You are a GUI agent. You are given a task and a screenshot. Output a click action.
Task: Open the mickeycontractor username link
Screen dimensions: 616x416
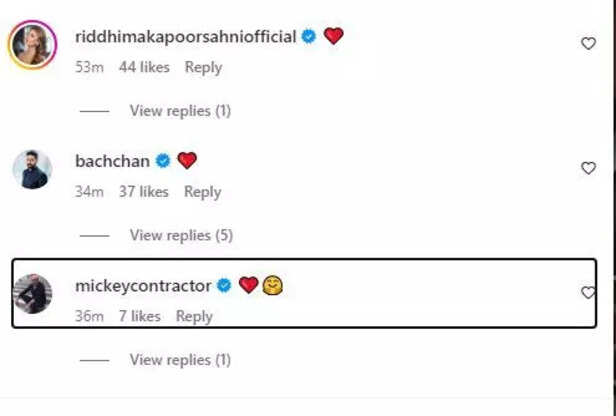(x=143, y=286)
